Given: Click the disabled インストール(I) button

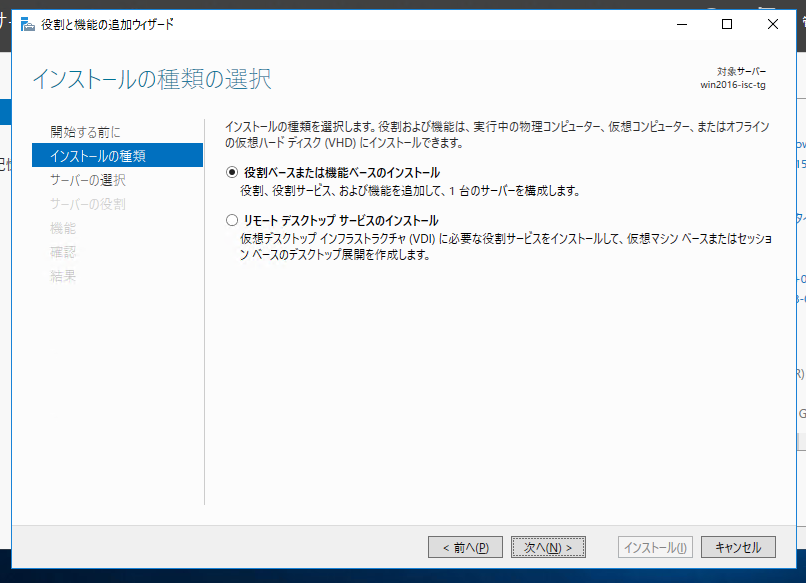Looking at the screenshot, I should tap(655, 548).
